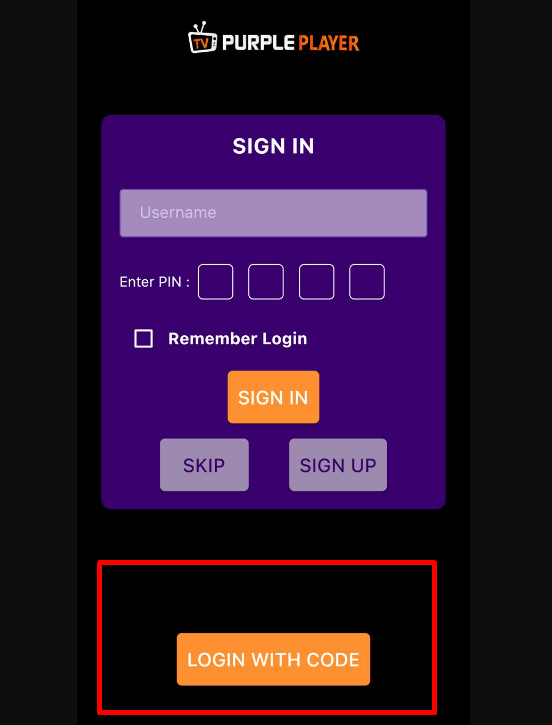
Task: Choose LOGIN WITH CODE
Action: 273,659
